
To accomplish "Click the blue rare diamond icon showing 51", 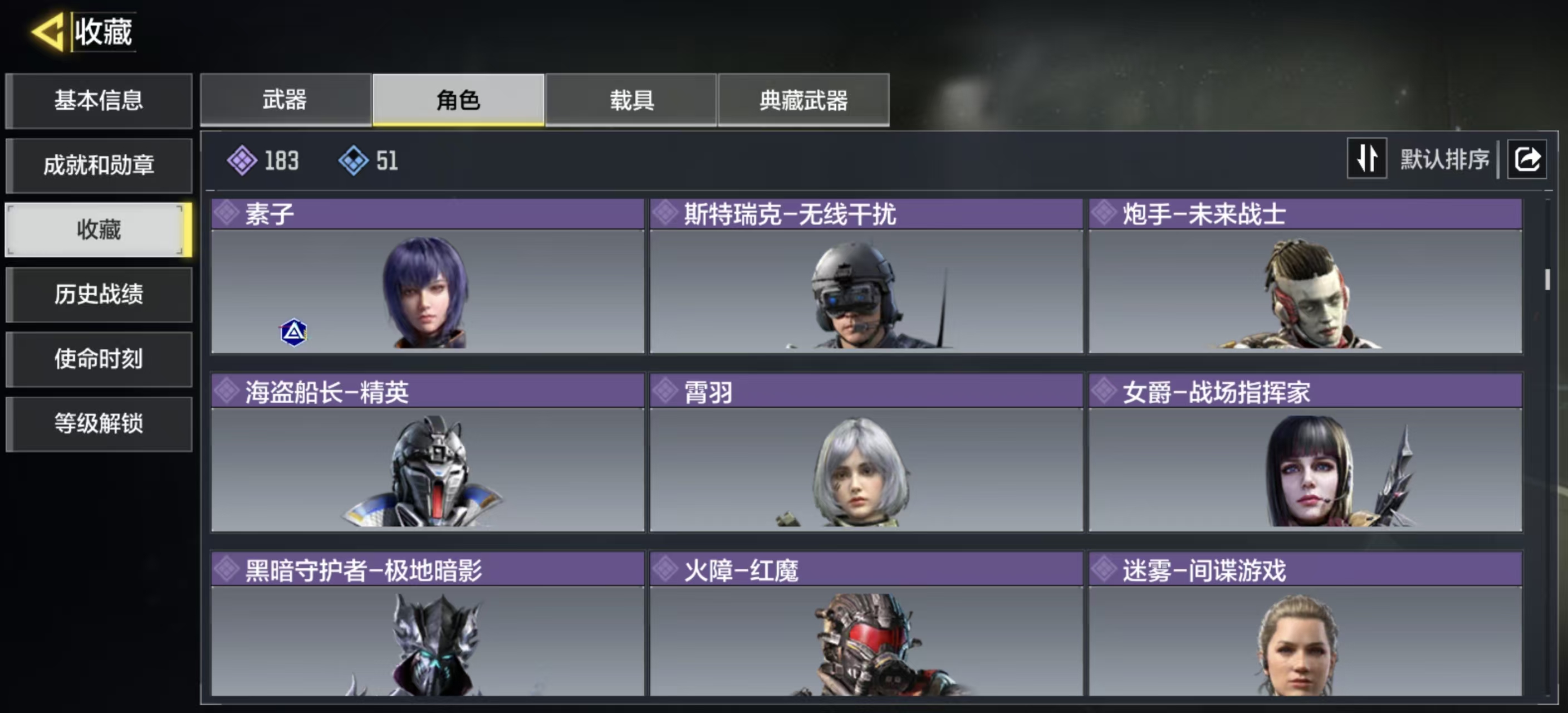I will click(354, 160).
